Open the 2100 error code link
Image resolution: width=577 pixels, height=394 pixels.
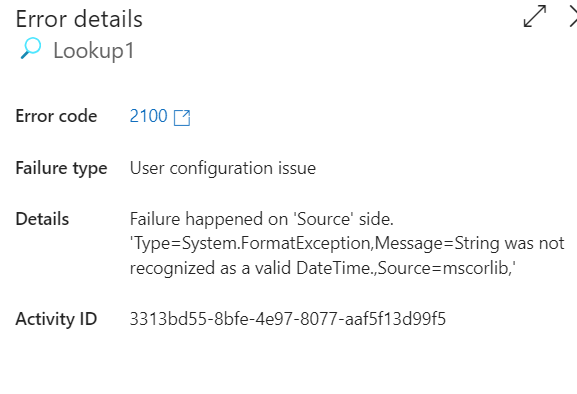pos(149,116)
